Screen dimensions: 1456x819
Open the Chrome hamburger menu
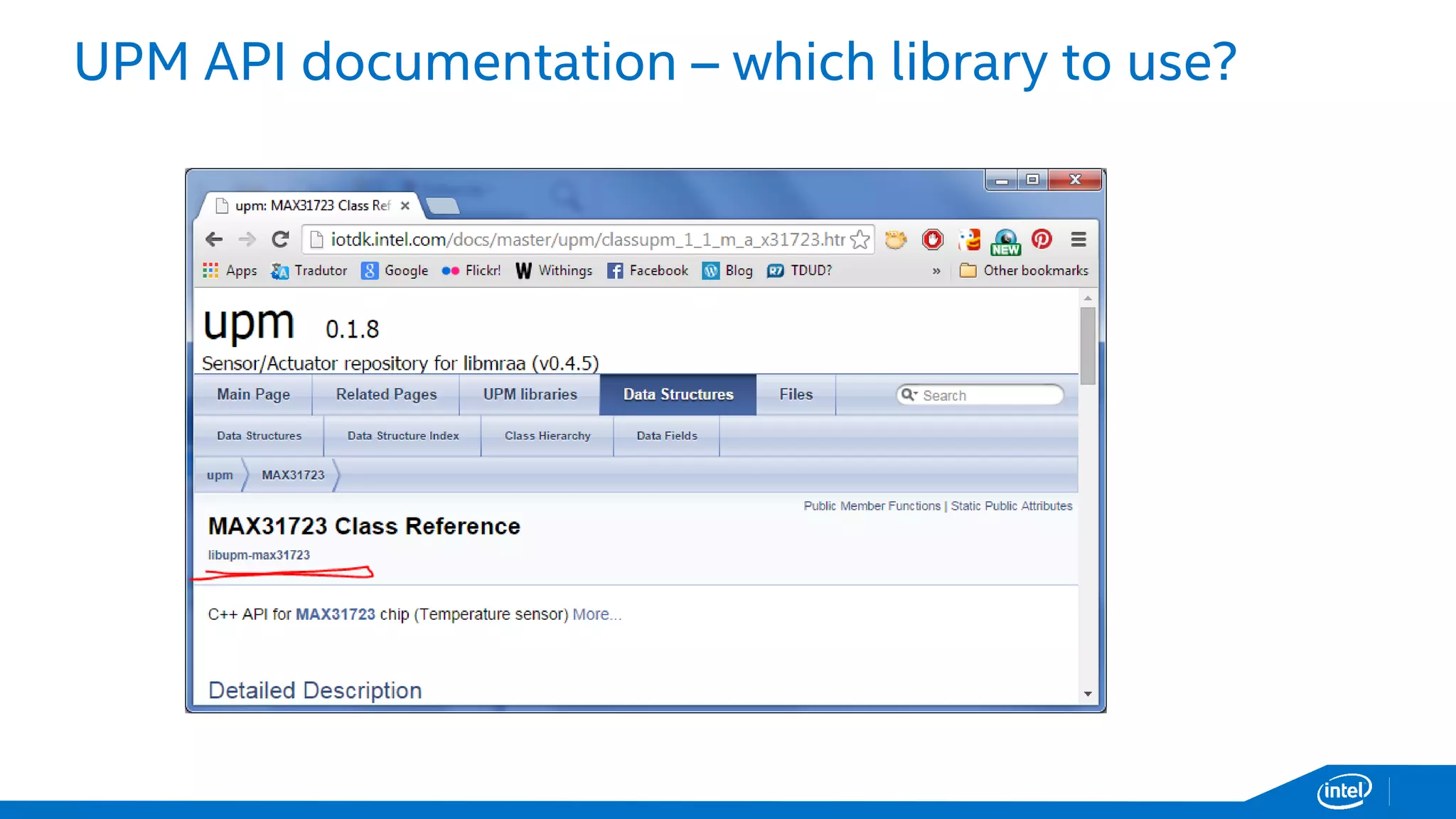(x=1078, y=240)
